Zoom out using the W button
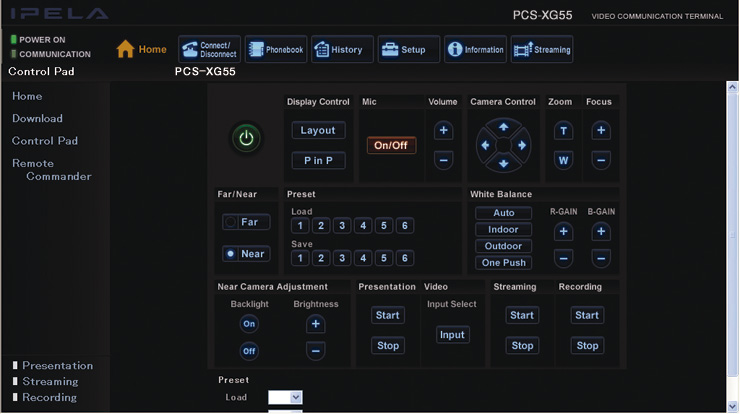 click(563, 160)
